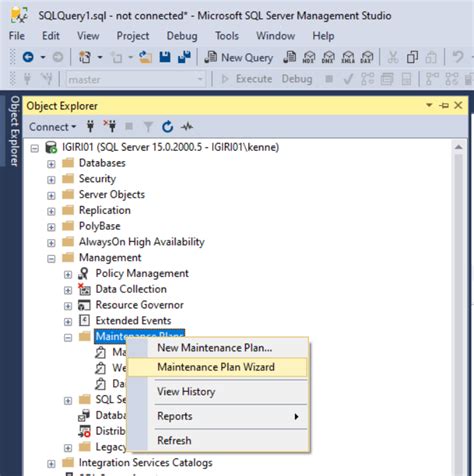Open the Debug menu

182,36
